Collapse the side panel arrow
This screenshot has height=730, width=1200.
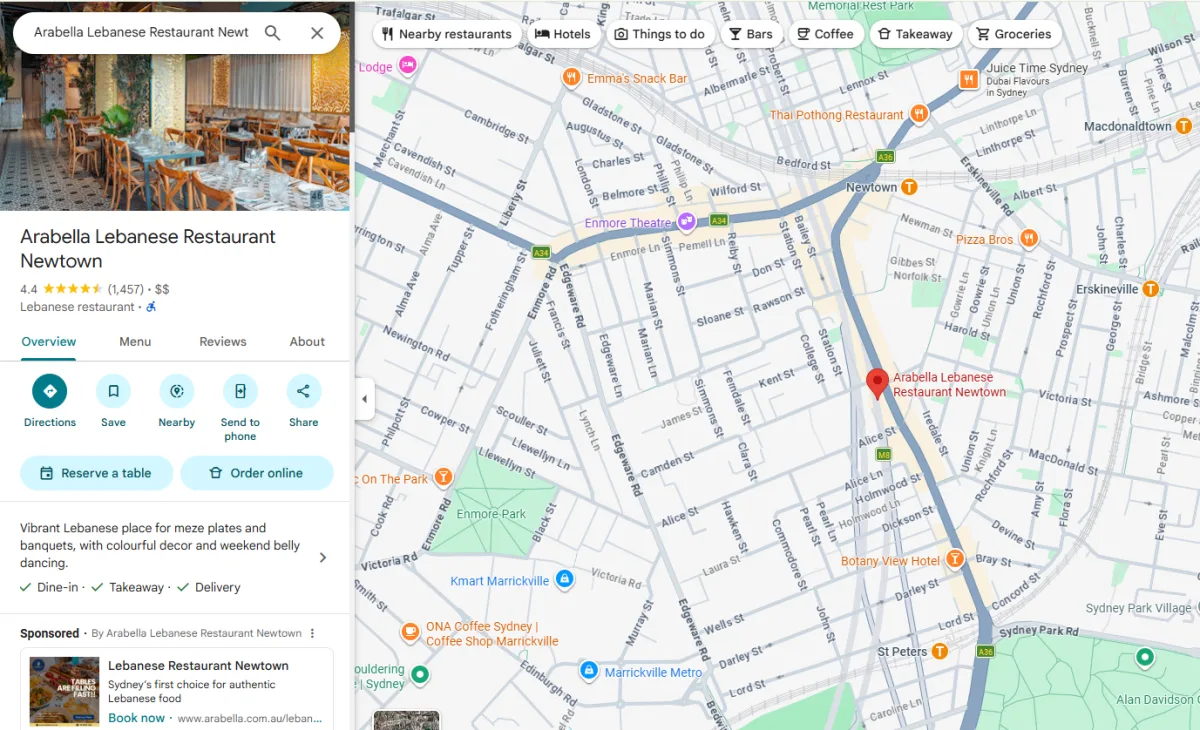[x=364, y=399]
